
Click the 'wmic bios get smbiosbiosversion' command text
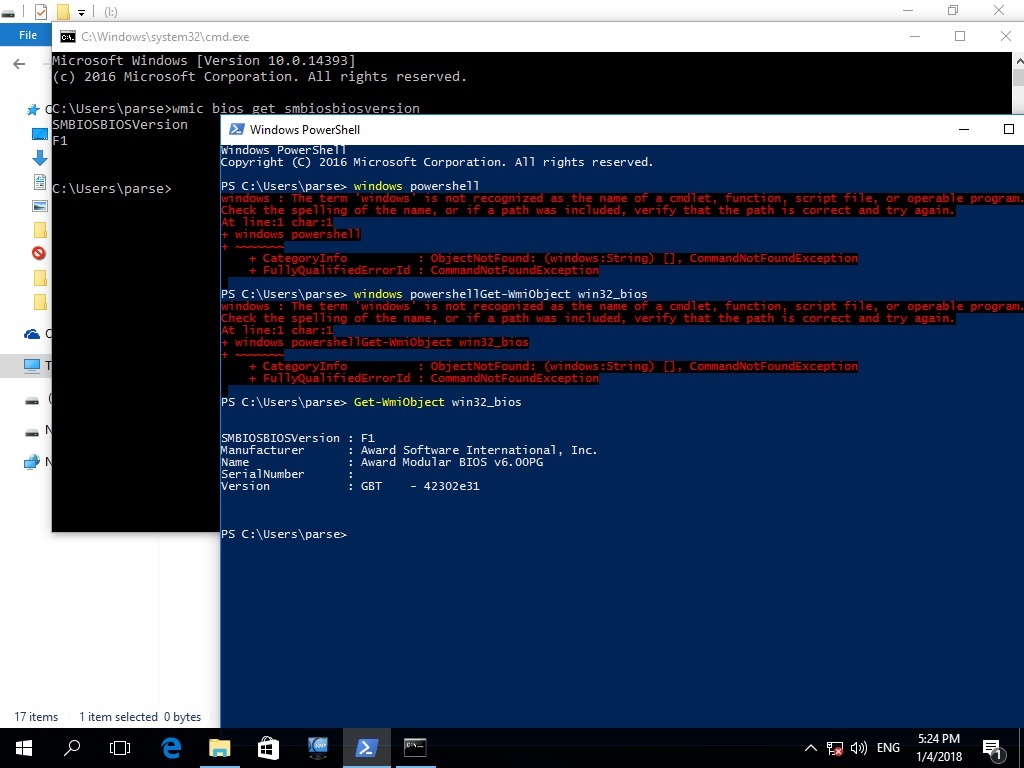[x=296, y=108]
